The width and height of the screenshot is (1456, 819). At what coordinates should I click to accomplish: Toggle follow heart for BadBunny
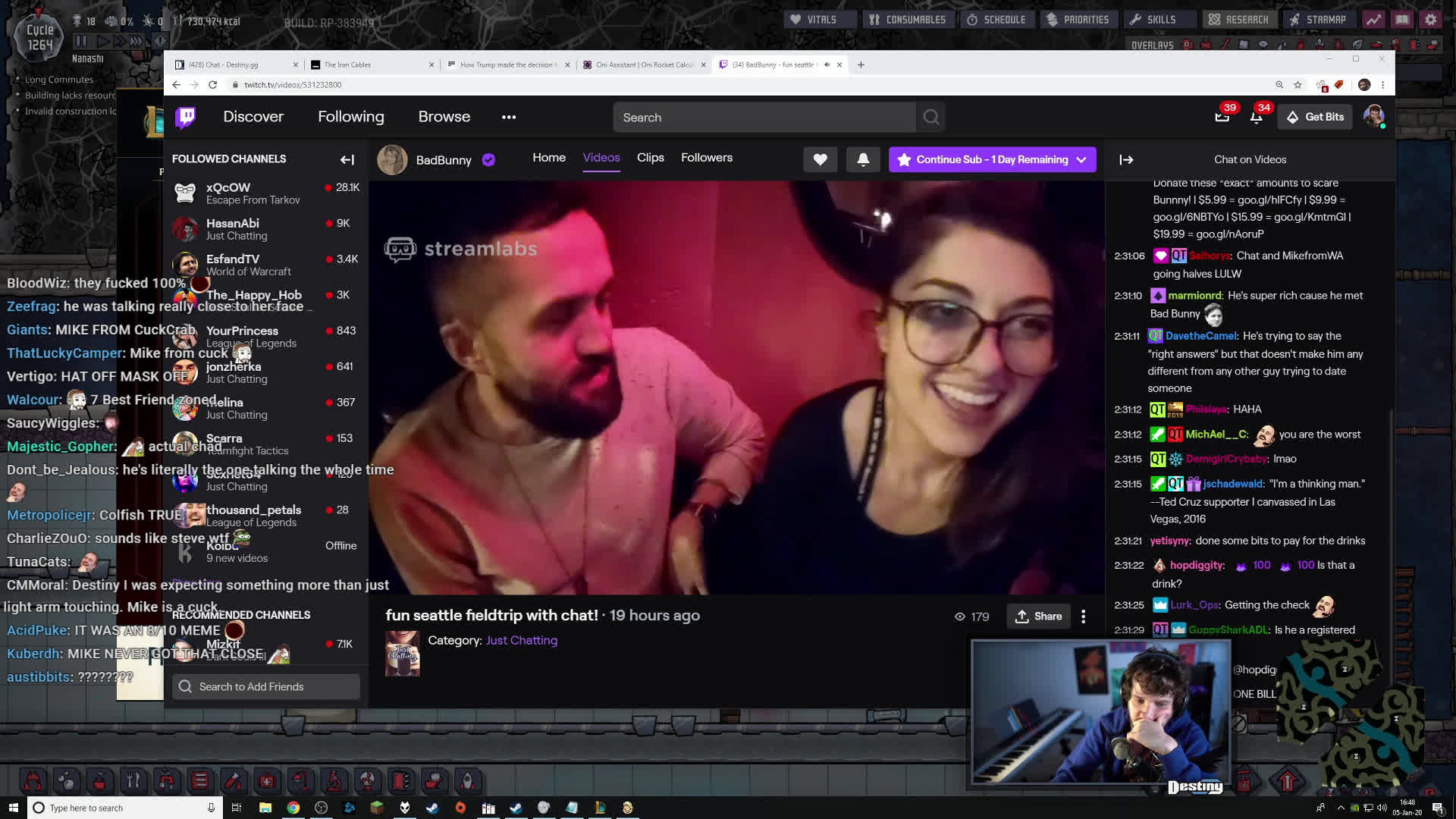pos(820,159)
